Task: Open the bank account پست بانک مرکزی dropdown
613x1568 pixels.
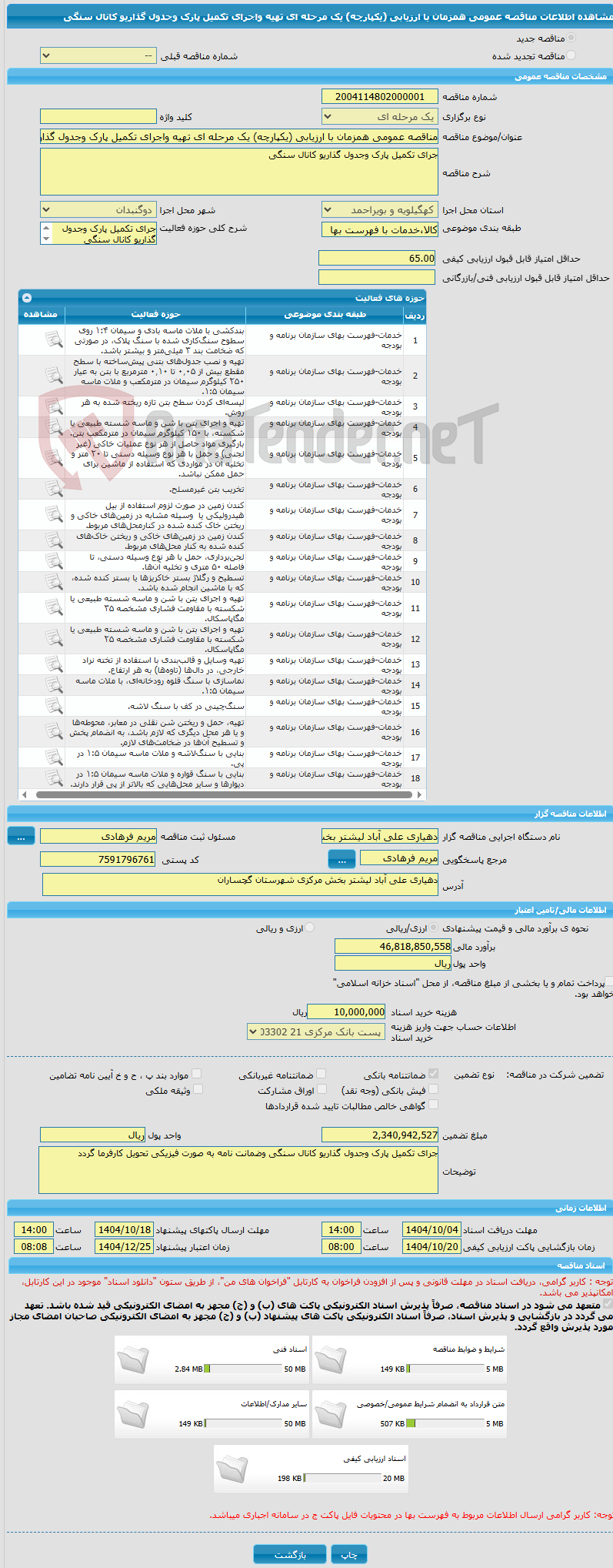Action: (x=315, y=1031)
